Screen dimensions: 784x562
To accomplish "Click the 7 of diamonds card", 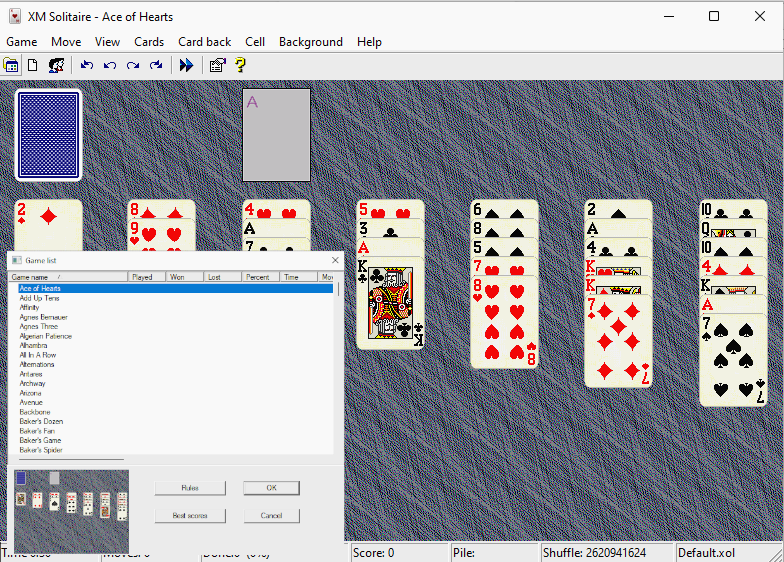I will pos(618,342).
